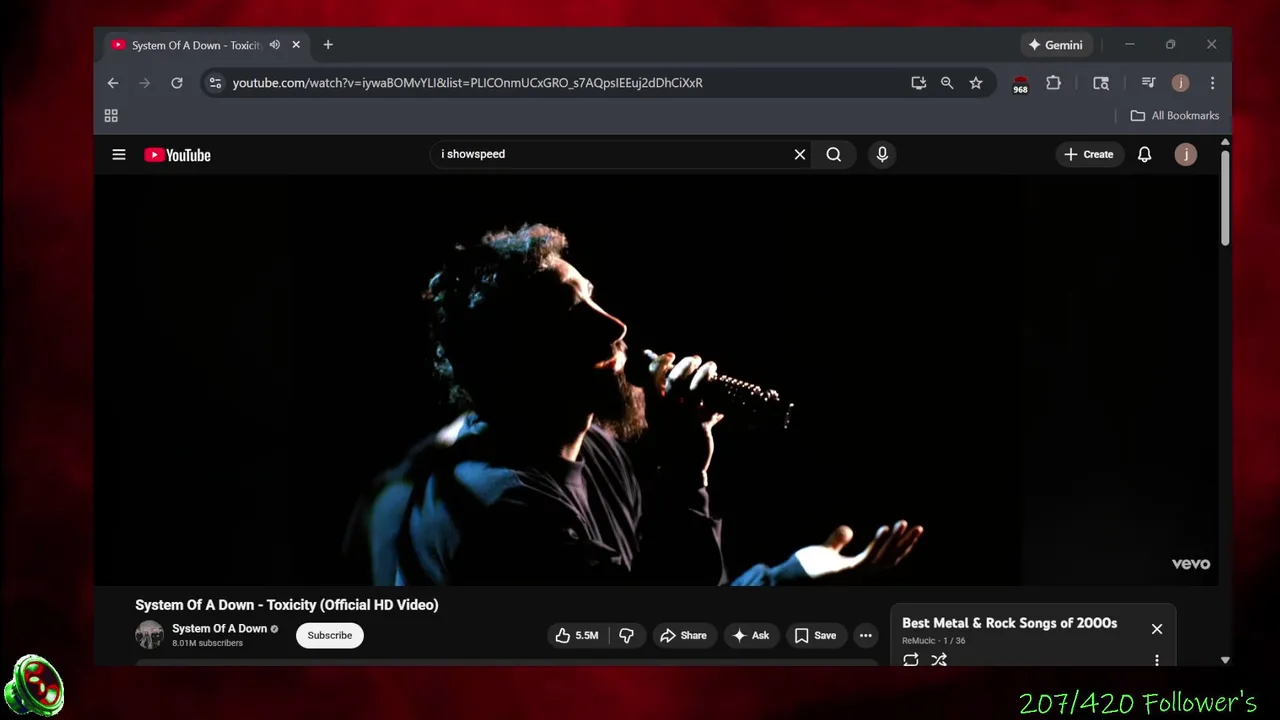
Task: Go to YouTube home via logo
Action: 177,155
